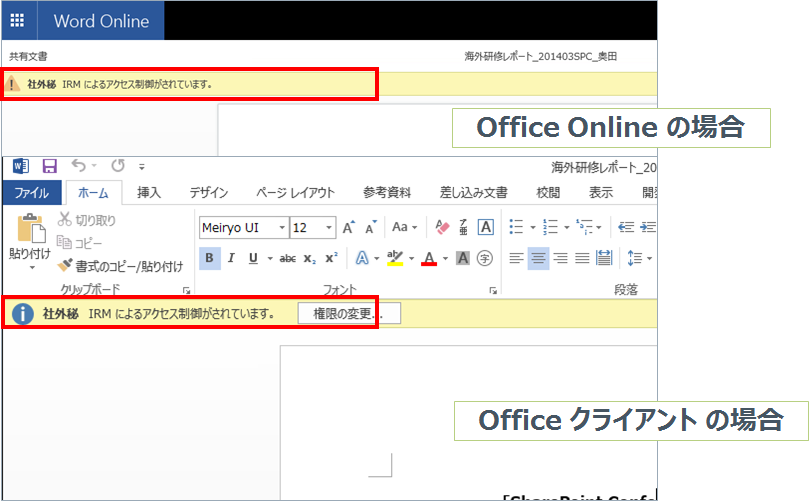Open the ファイル tab
The width and height of the screenshot is (809, 501).
click(31, 193)
